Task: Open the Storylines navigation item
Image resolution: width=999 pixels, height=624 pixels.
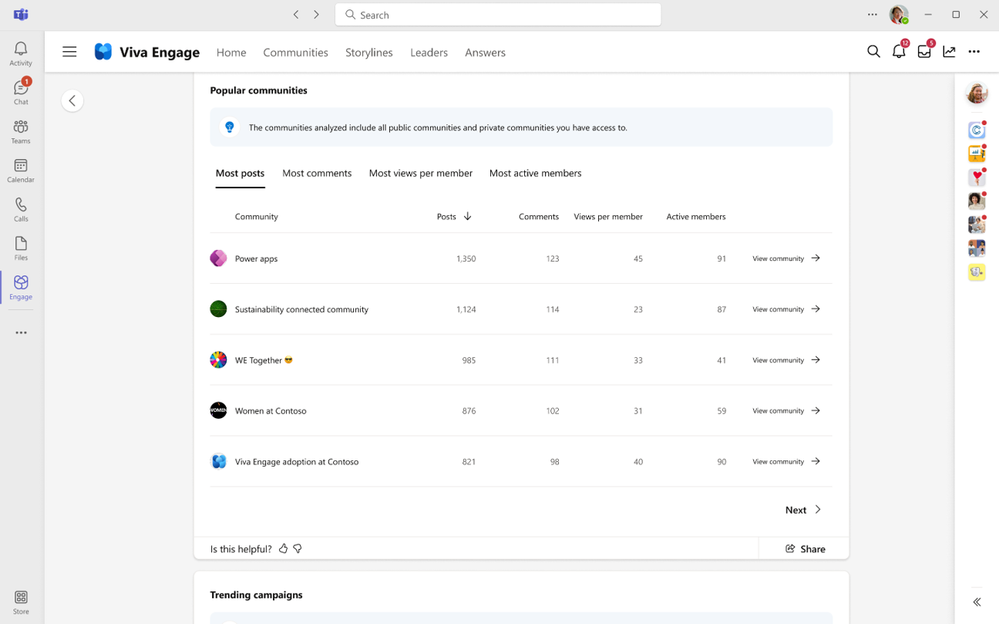Action: (369, 52)
